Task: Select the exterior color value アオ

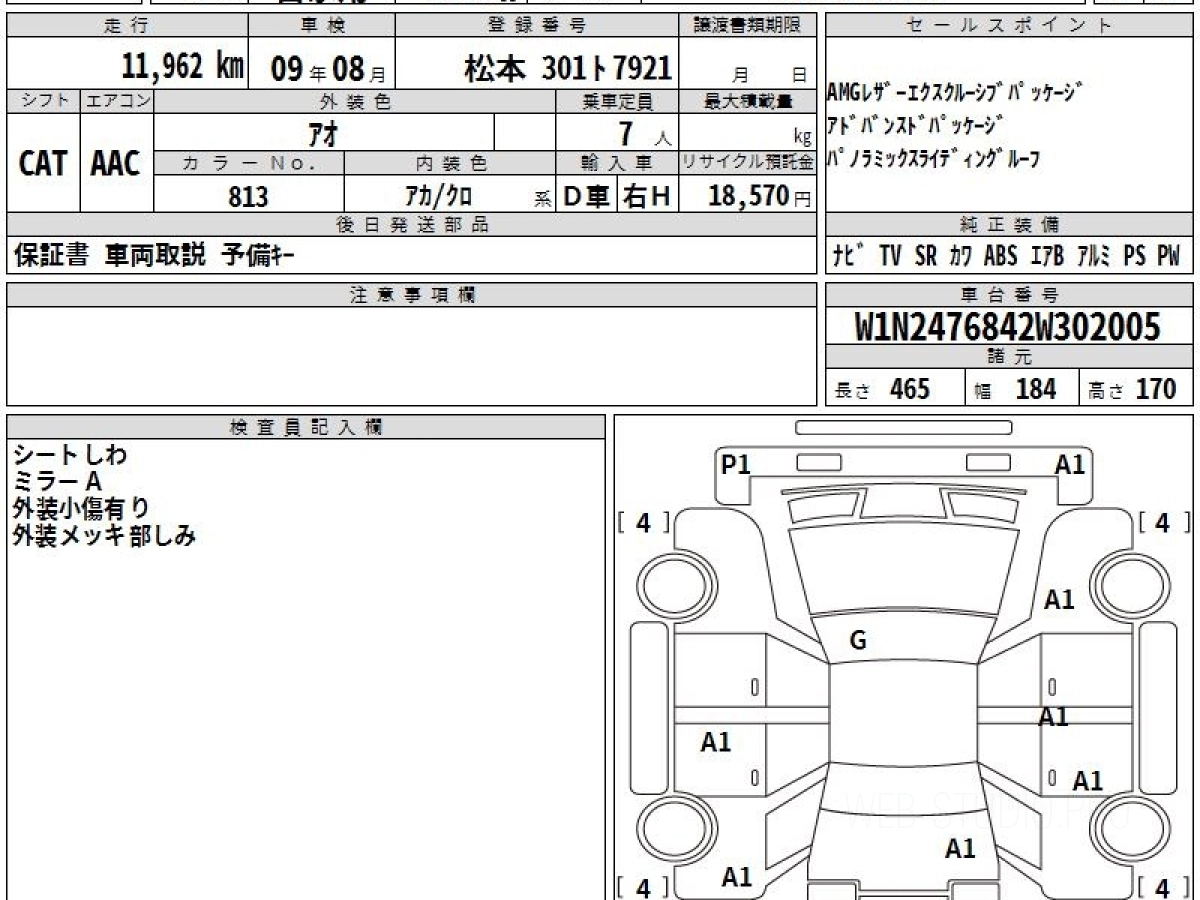Action: click(323, 133)
